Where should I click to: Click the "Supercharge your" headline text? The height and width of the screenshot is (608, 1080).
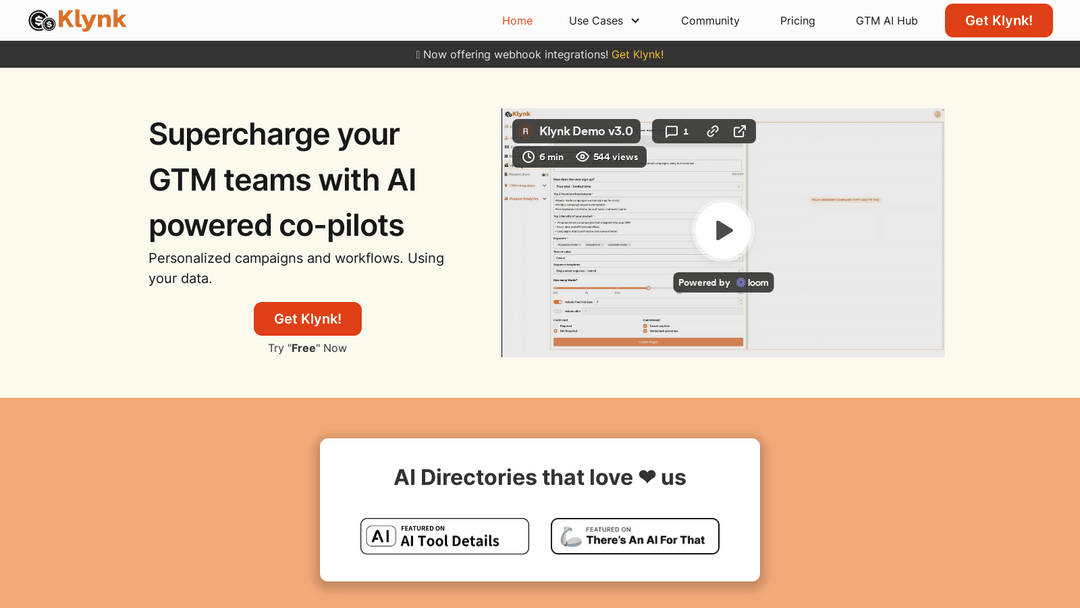click(274, 134)
